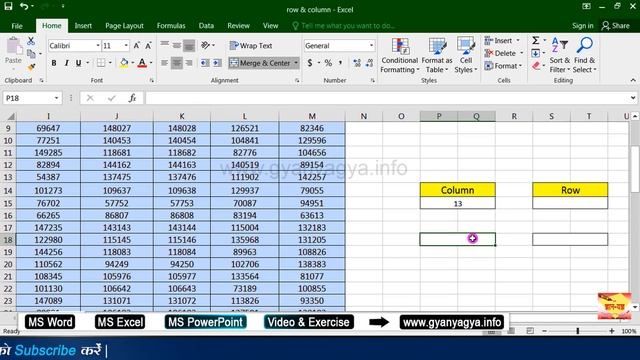Open the File tab

tap(17, 26)
